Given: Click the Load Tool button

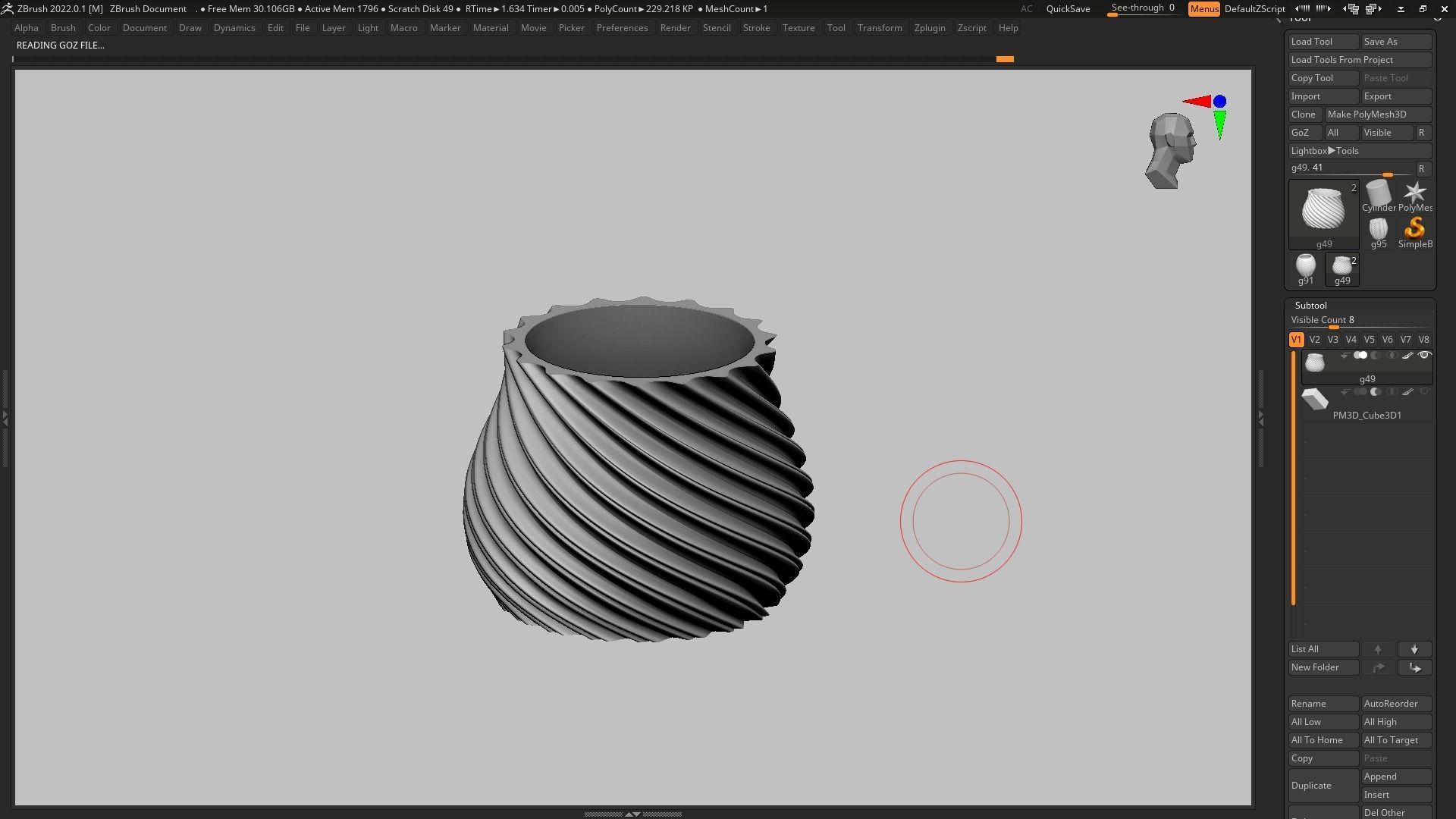Looking at the screenshot, I should [1323, 42].
